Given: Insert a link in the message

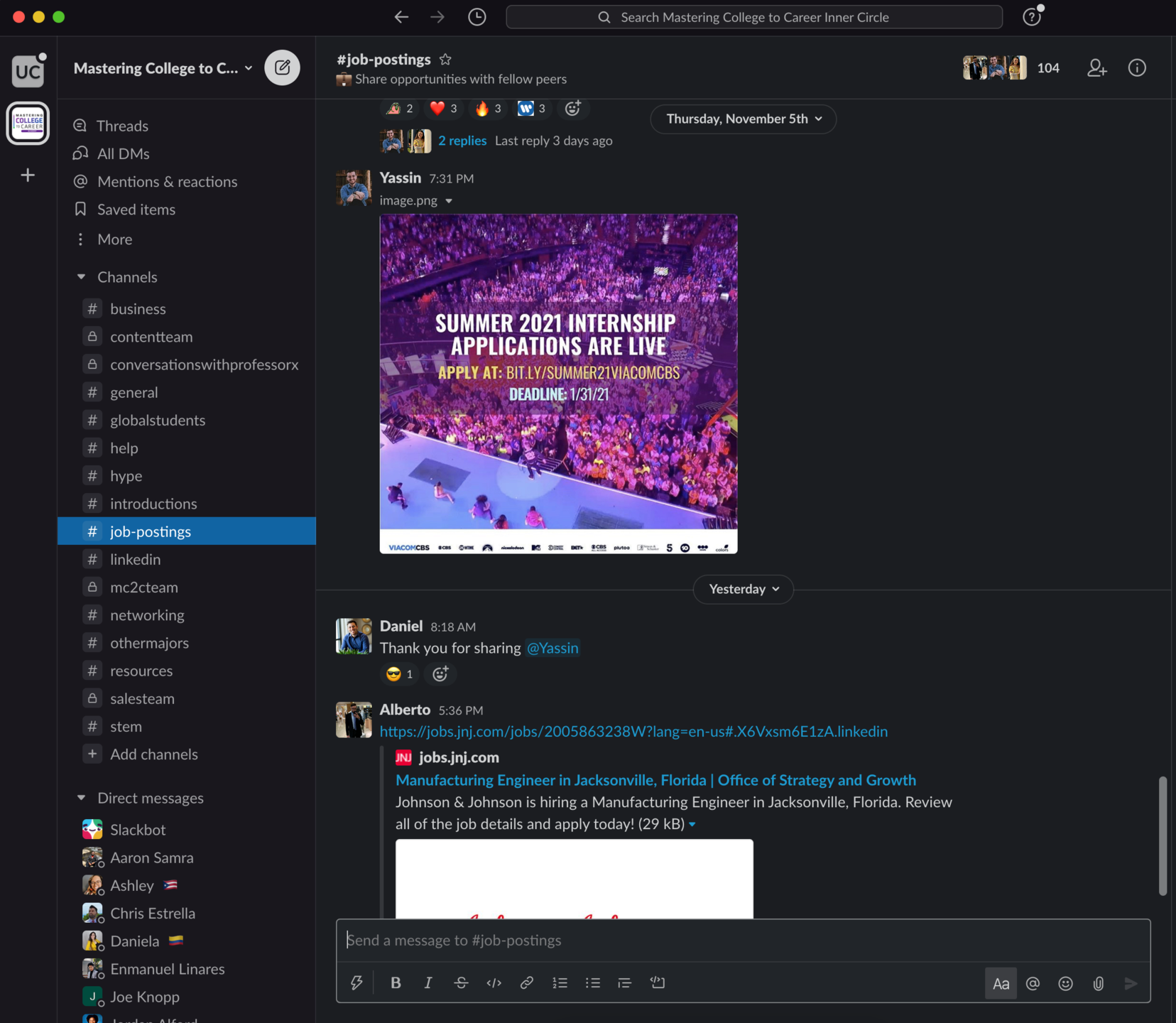Looking at the screenshot, I should tap(527, 983).
